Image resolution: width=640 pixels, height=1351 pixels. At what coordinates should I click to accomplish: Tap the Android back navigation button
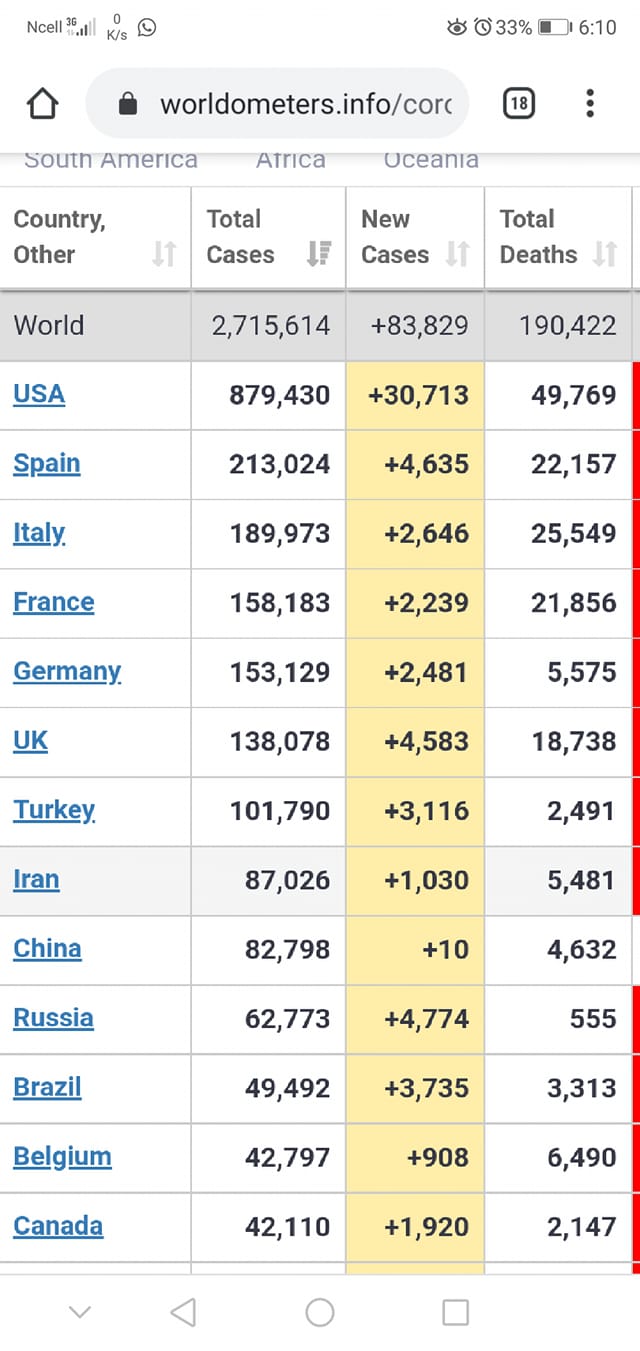coord(183,1312)
